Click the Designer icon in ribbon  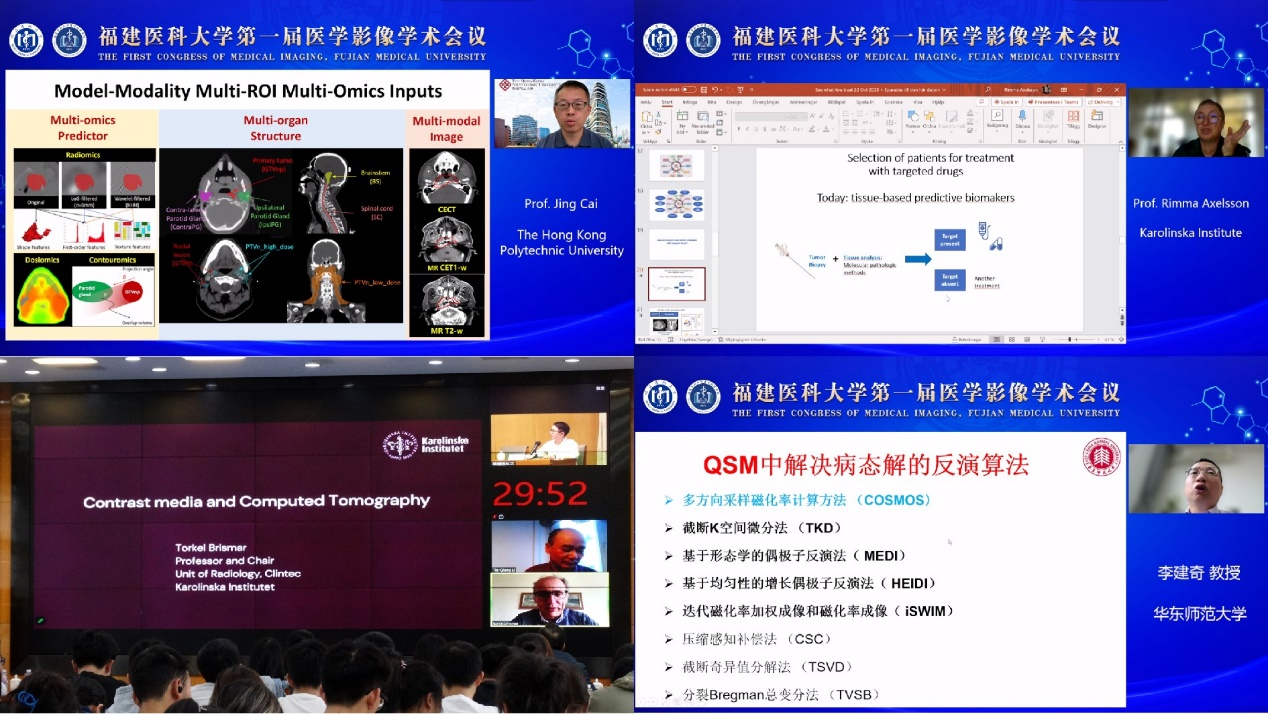point(1097,116)
